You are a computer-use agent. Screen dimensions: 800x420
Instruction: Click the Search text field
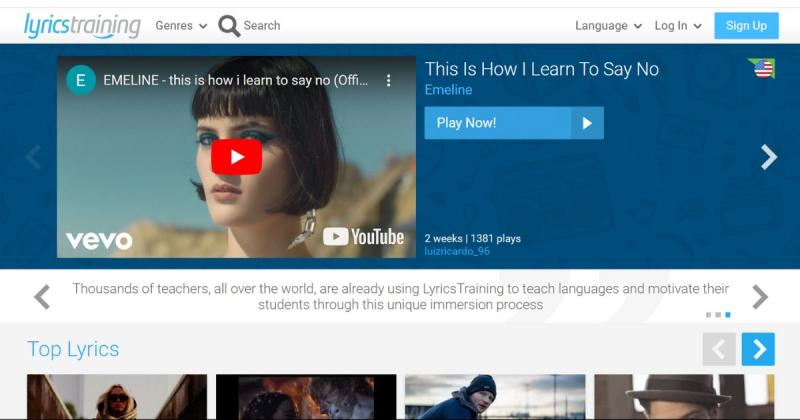point(262,26)
